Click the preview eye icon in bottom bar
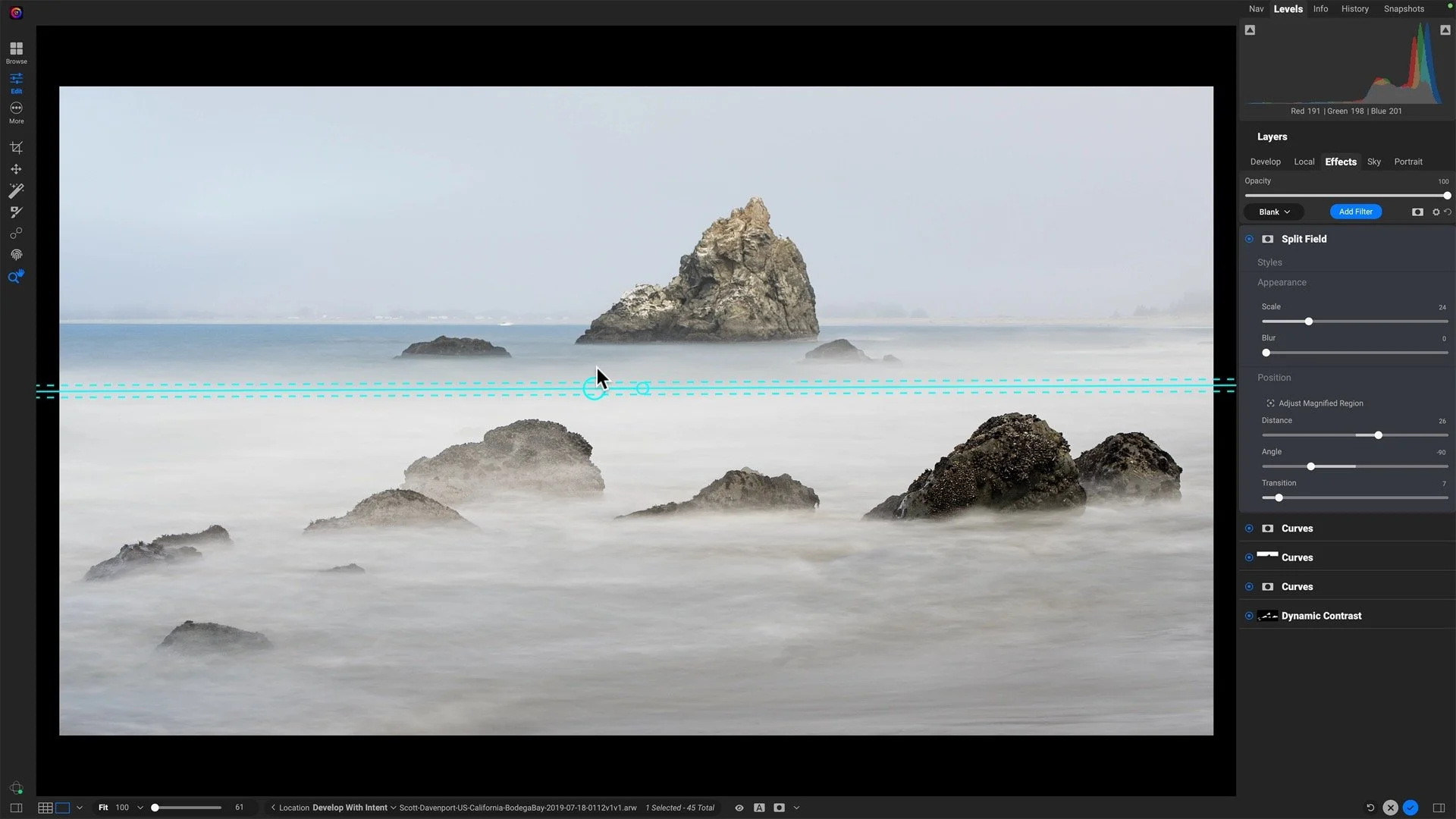 click(x=739, y=808)
